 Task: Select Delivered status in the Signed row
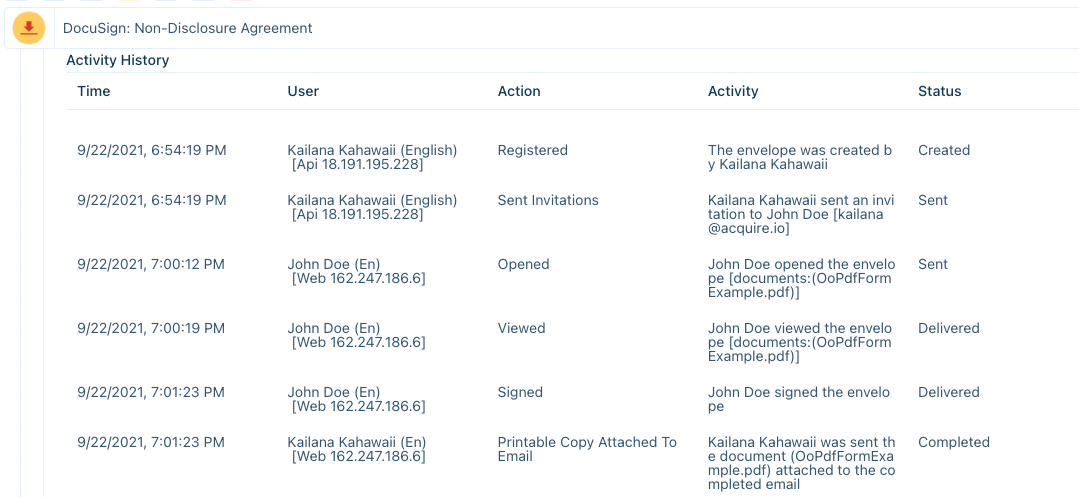click(948, 392)
